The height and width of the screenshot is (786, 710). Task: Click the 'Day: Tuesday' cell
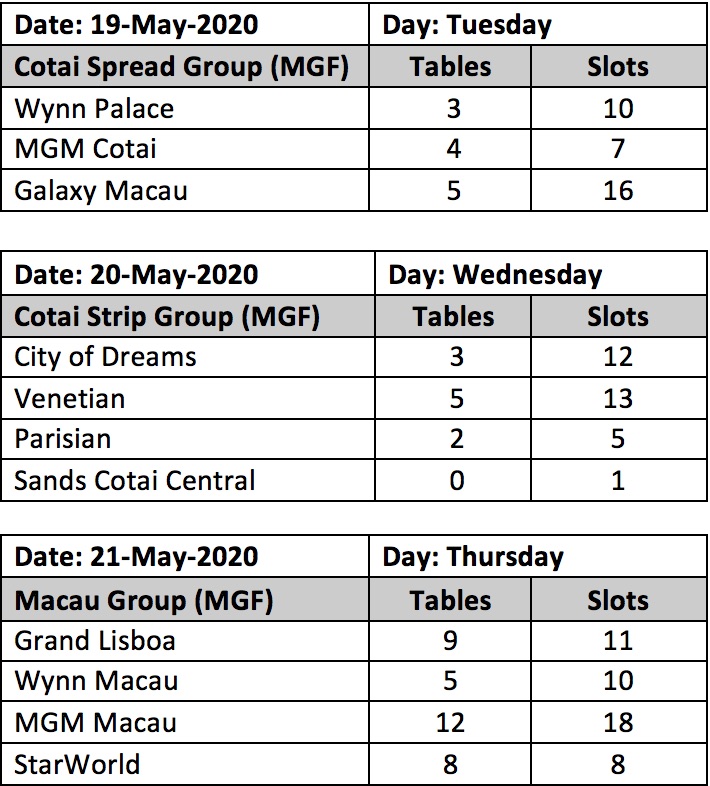538,25
